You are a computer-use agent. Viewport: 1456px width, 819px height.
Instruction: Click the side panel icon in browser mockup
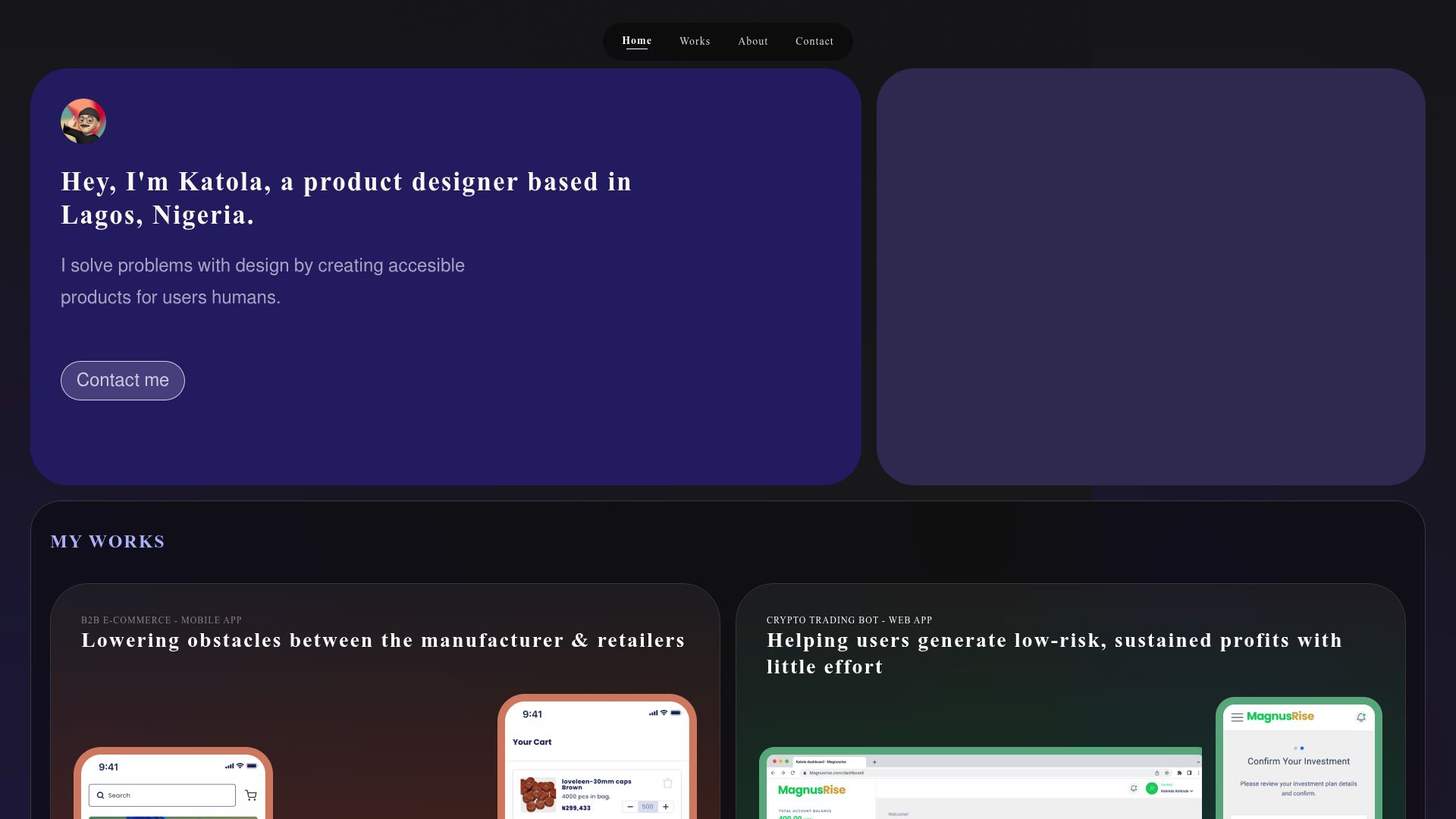[x=1189, y=773]
